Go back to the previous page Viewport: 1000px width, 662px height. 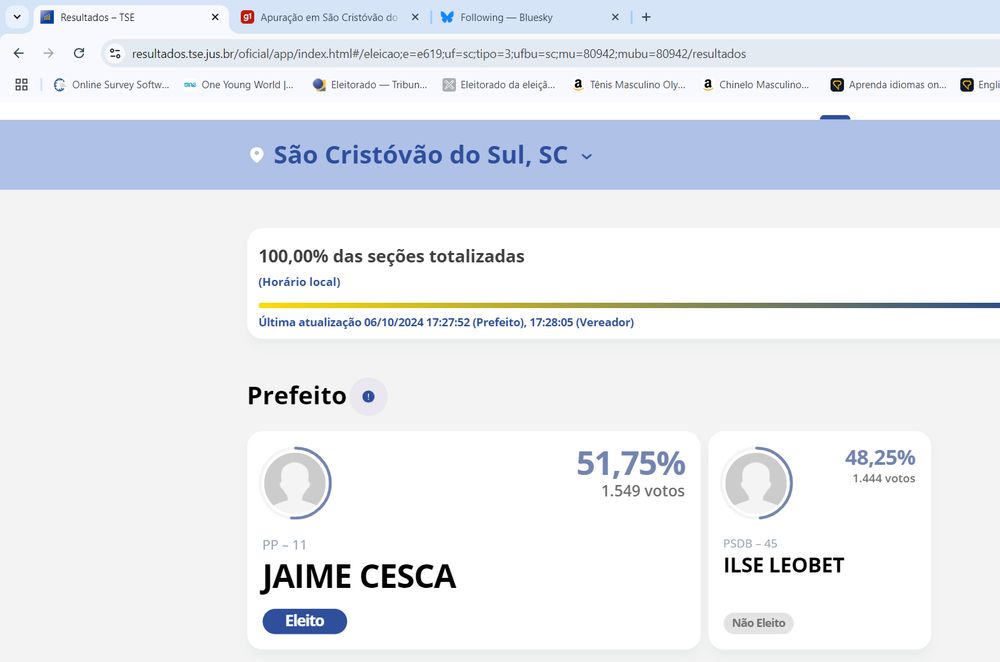(18, 53)
